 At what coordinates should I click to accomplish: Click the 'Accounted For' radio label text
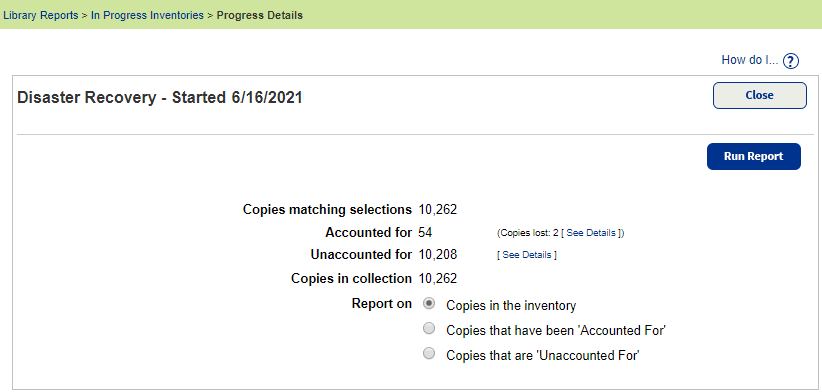tap(556, 331)
